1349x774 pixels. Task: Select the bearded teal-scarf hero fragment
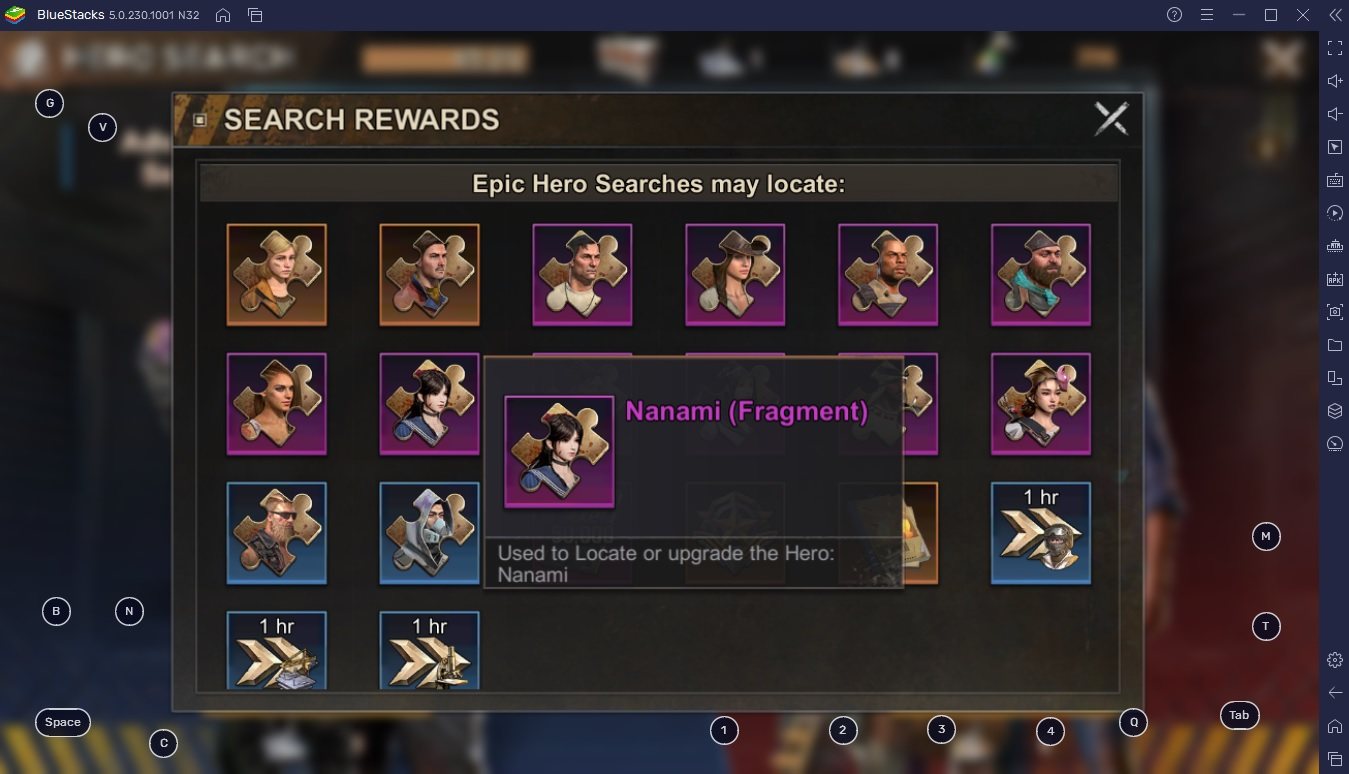pos(1041,274)
